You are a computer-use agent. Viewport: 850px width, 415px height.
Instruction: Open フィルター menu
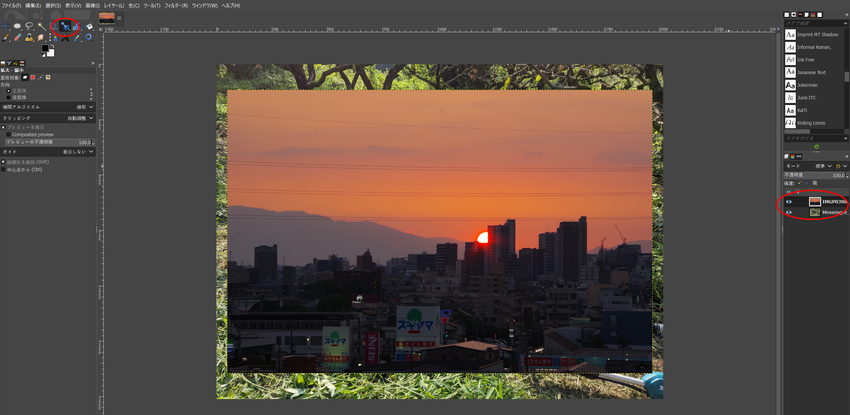pos(176,5)
